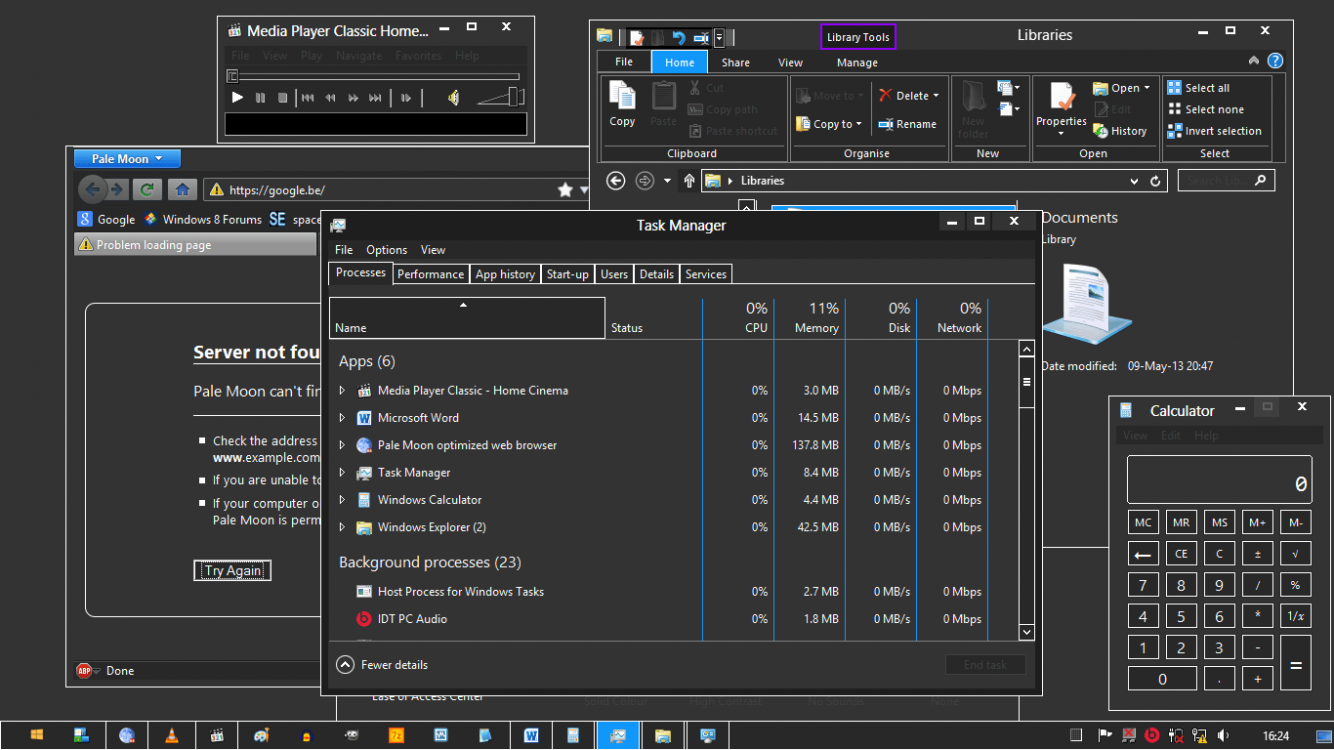Click the Memory column header in Task Manager
The width and height of the screenshot is (1334, 750).
(809, 318)
